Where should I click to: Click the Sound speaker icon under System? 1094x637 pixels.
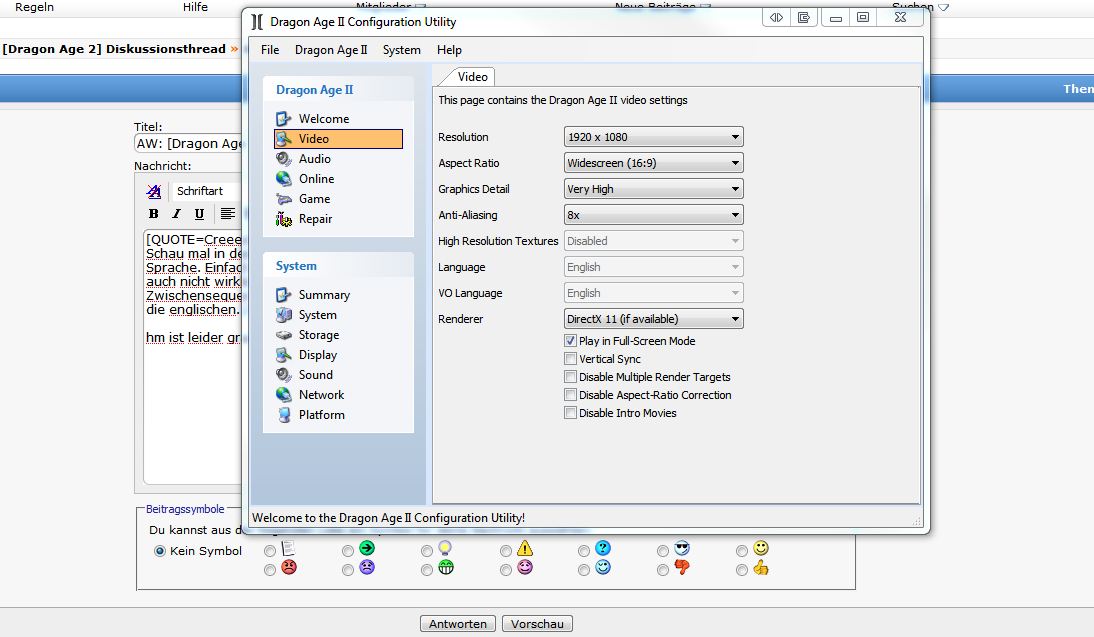coord(283,375)
